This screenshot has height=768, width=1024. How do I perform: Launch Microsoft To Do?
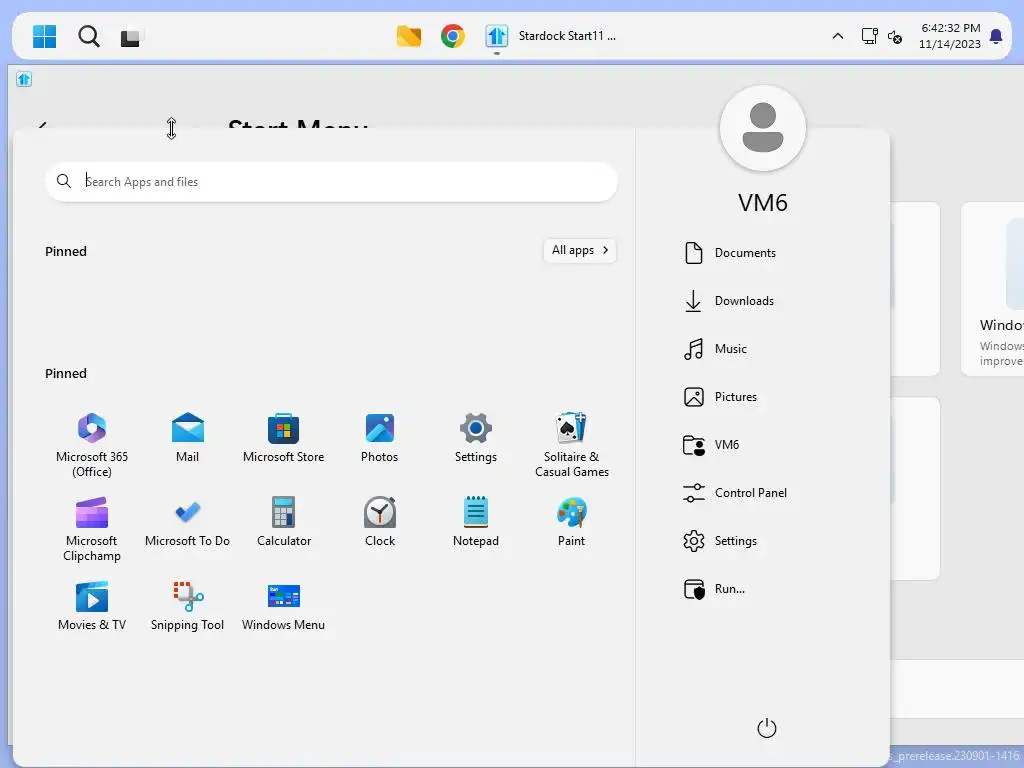click(187, 522)
